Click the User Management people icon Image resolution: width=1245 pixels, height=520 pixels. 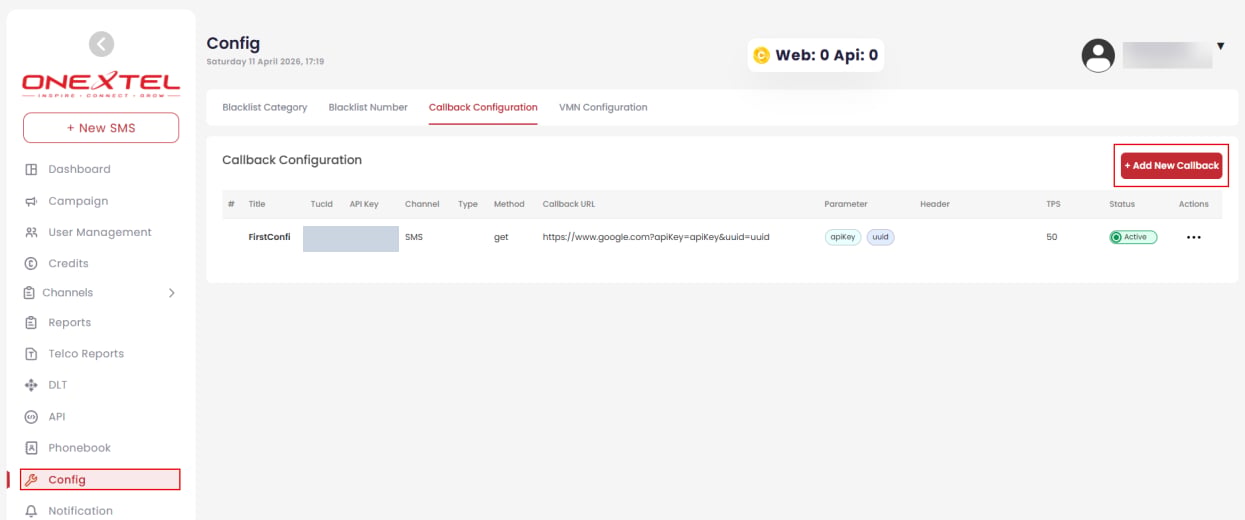(x=31, y=232)
